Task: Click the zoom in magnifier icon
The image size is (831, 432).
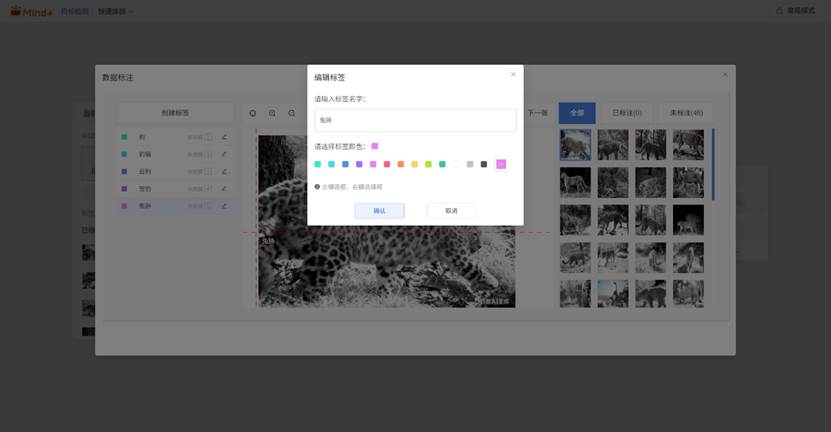Action: pos(272,113)
